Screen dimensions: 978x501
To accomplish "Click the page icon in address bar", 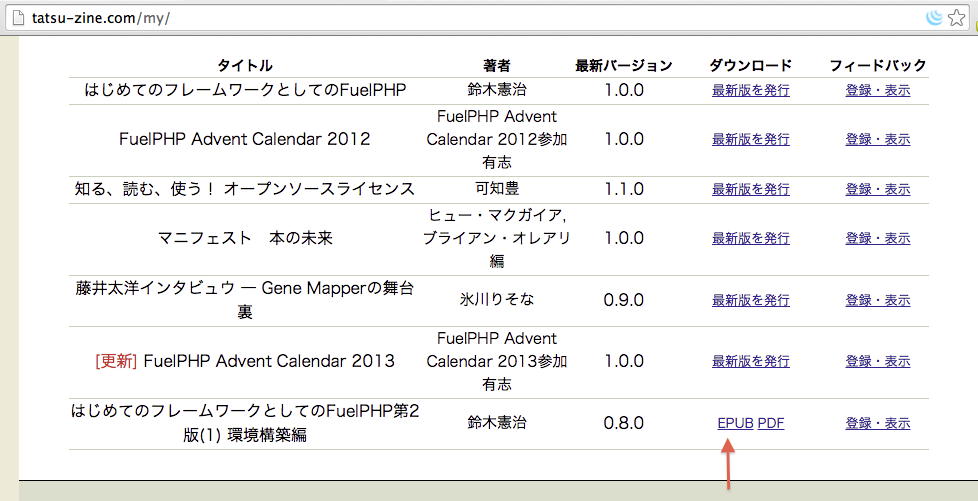I will (19, 17).
